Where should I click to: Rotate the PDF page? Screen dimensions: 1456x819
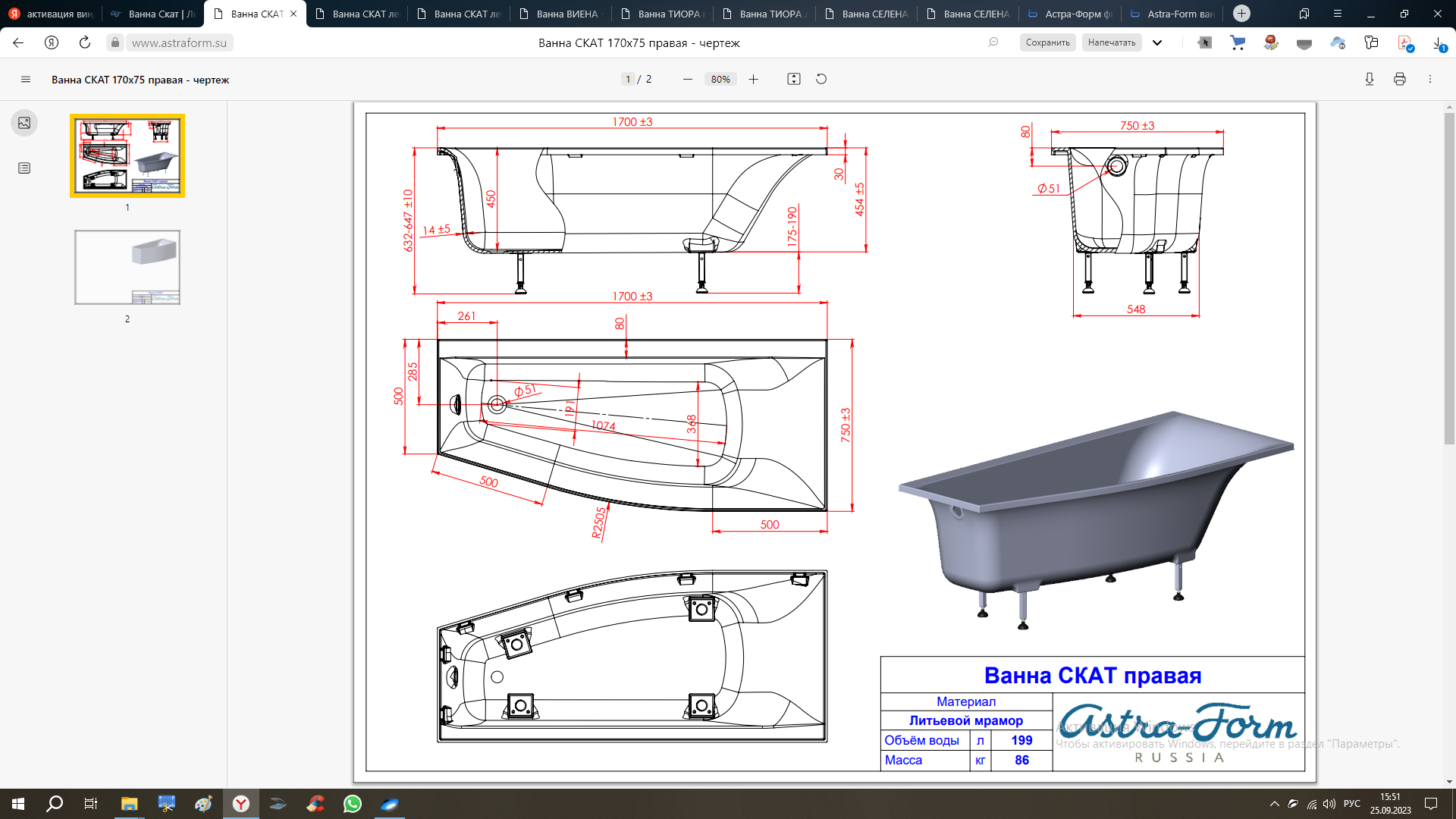point(821,79)
